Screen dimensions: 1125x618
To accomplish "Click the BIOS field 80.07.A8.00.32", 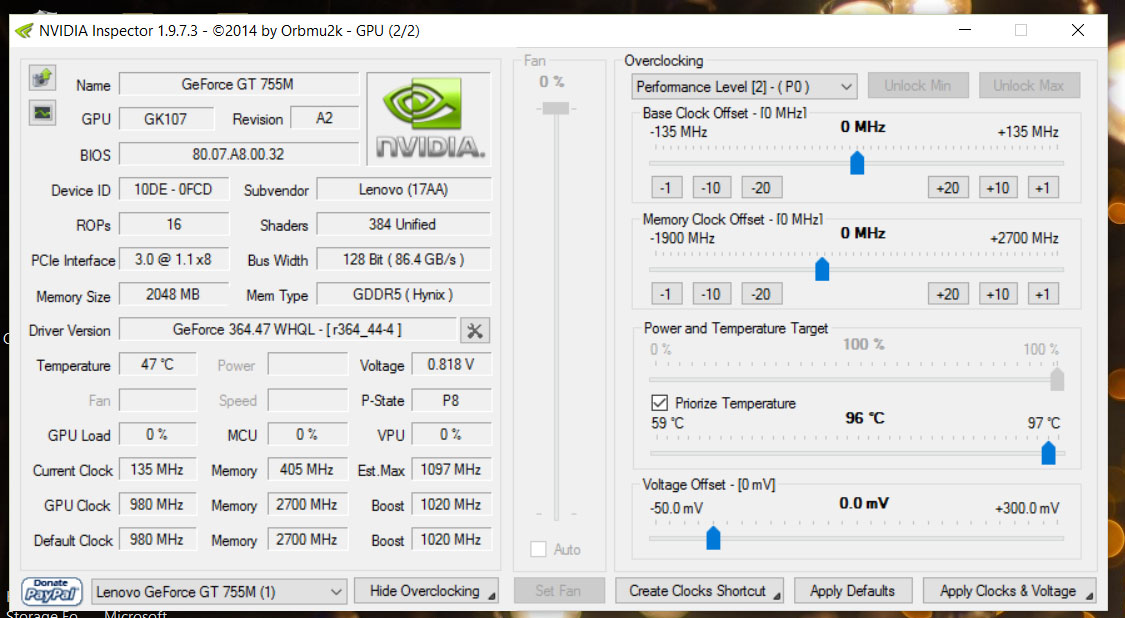I will coord(238,154).
